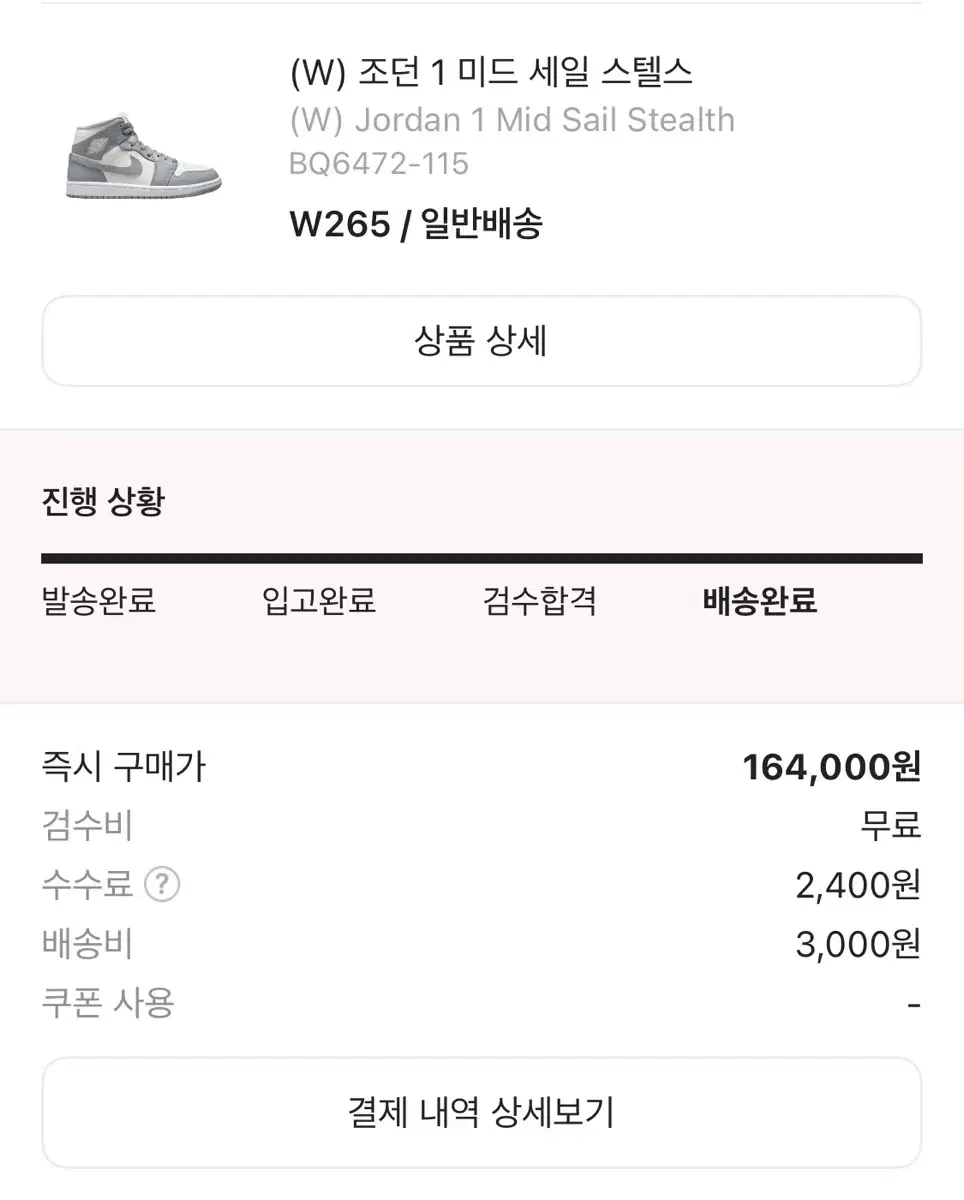
Task: Click the 2,400원 fee amount
Action: coord(858,885)
